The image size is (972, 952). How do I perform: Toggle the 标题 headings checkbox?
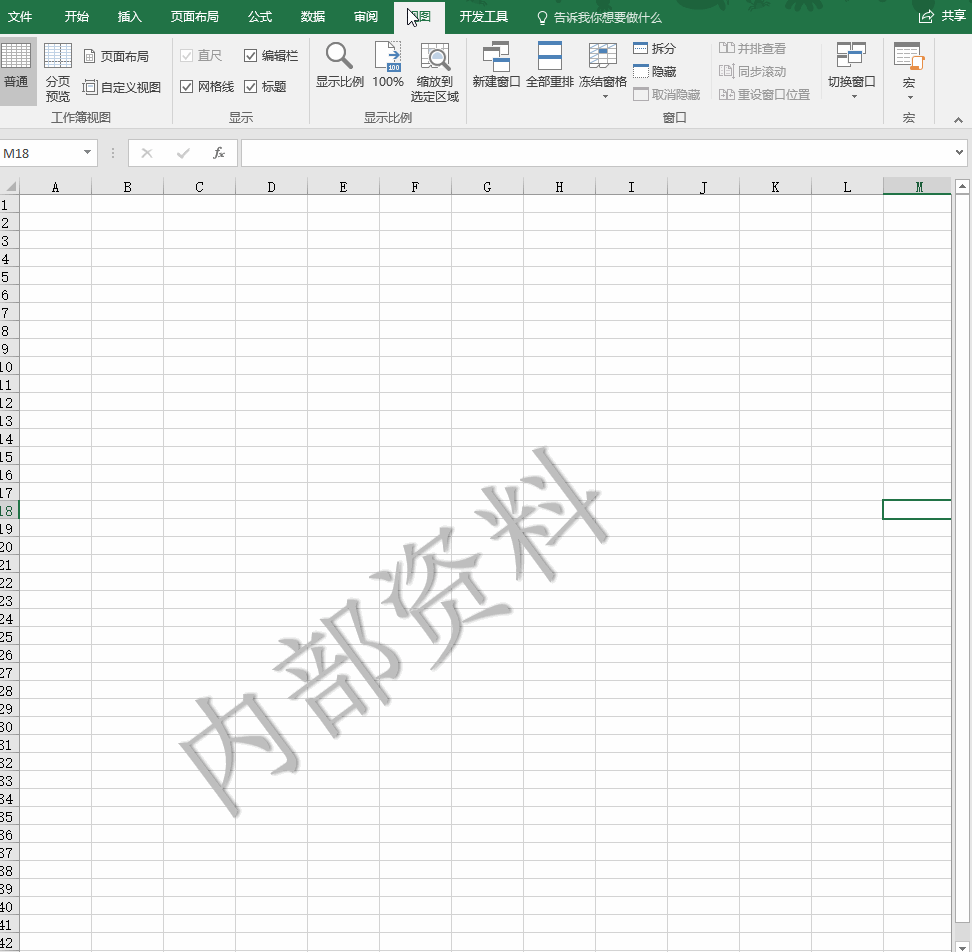[251, 87]
